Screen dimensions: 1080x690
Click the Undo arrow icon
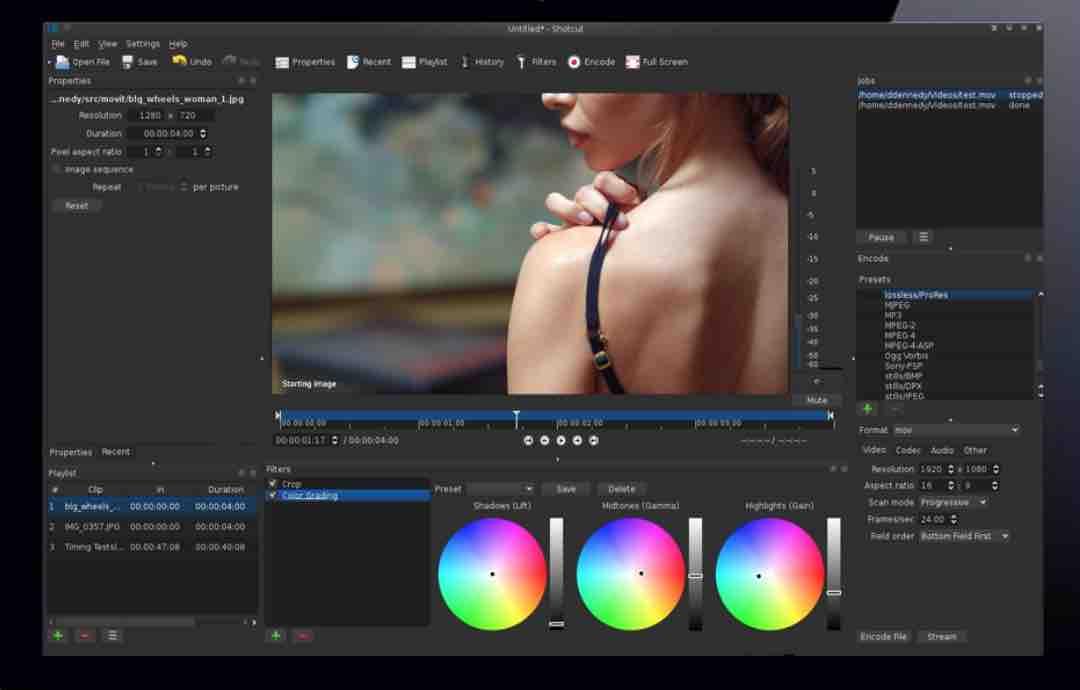[x=179, y=61]
